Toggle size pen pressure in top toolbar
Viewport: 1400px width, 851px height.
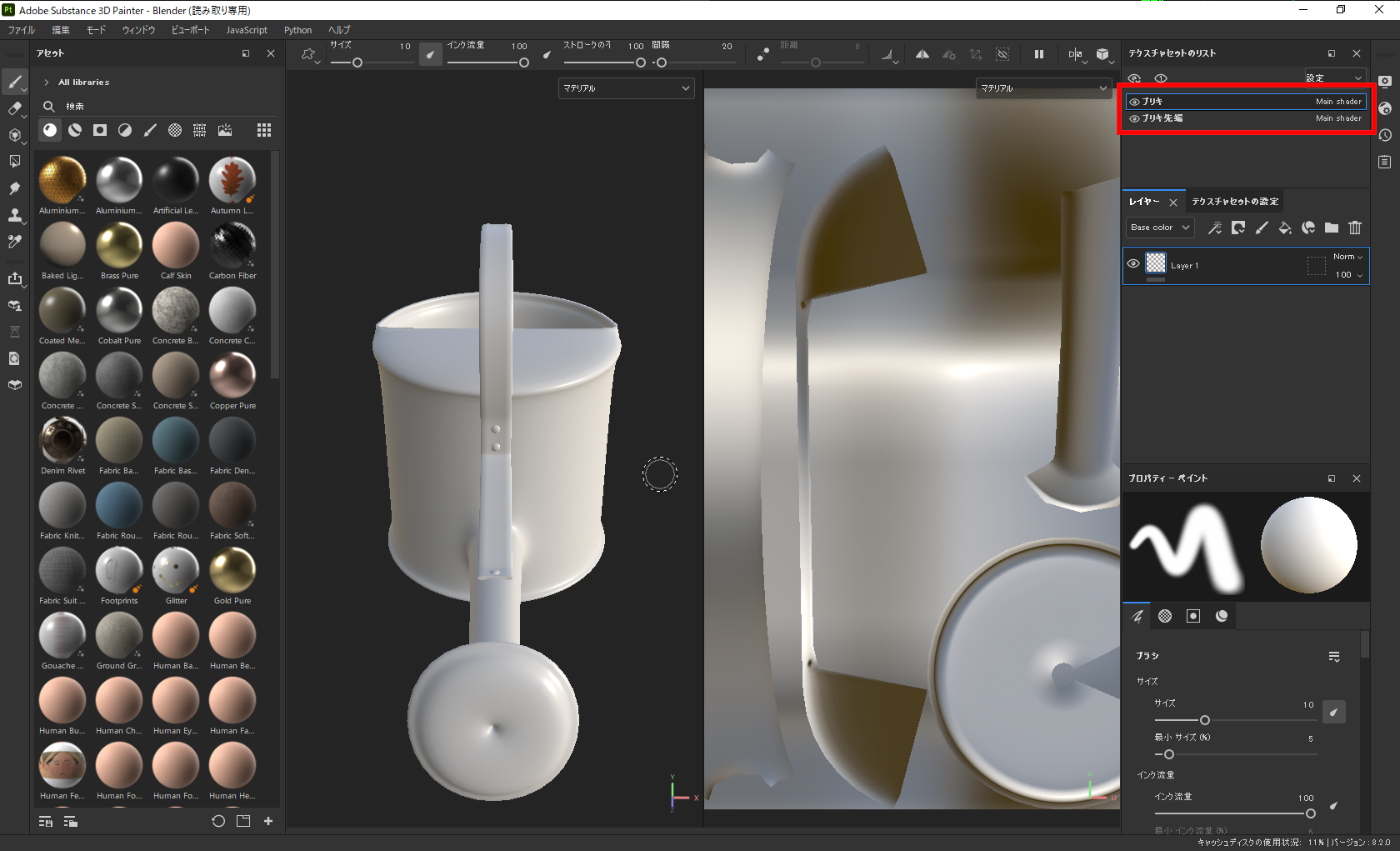point(430,54)
